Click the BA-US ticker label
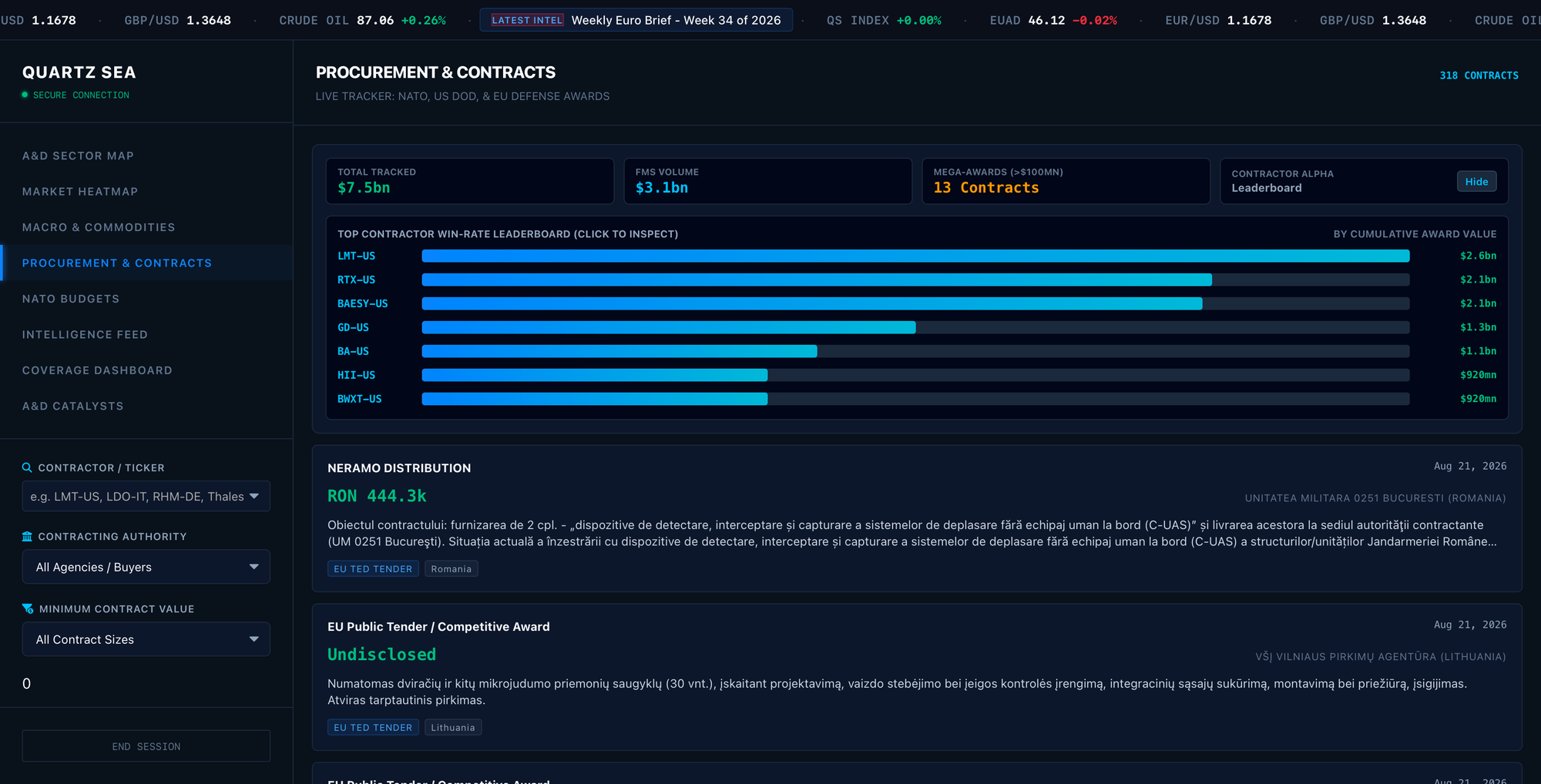Viewport: 1541px width, 784px height. [x=353, y=351]
